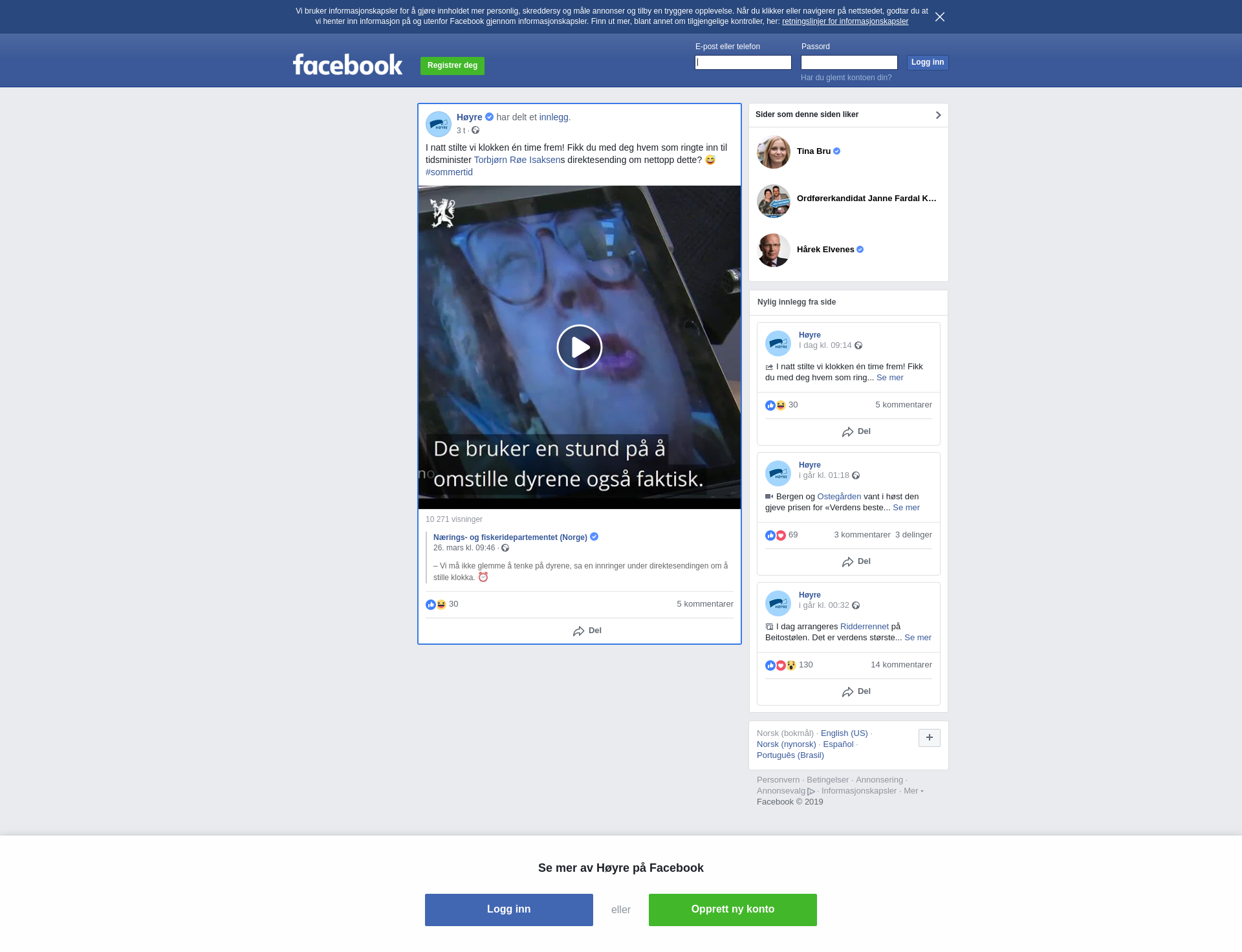Switch language to English (US)
Image resolution: width=1242 pixels, height=952 pixels.
pos(844,733)
